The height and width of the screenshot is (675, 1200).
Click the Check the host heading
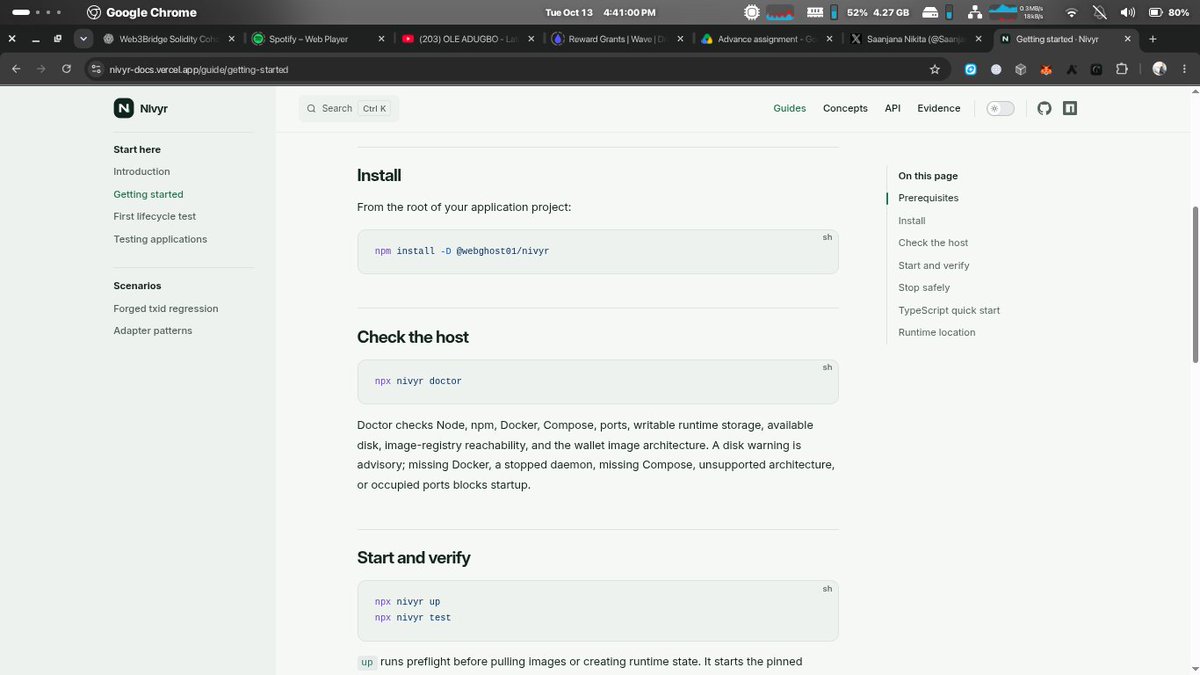413,337
